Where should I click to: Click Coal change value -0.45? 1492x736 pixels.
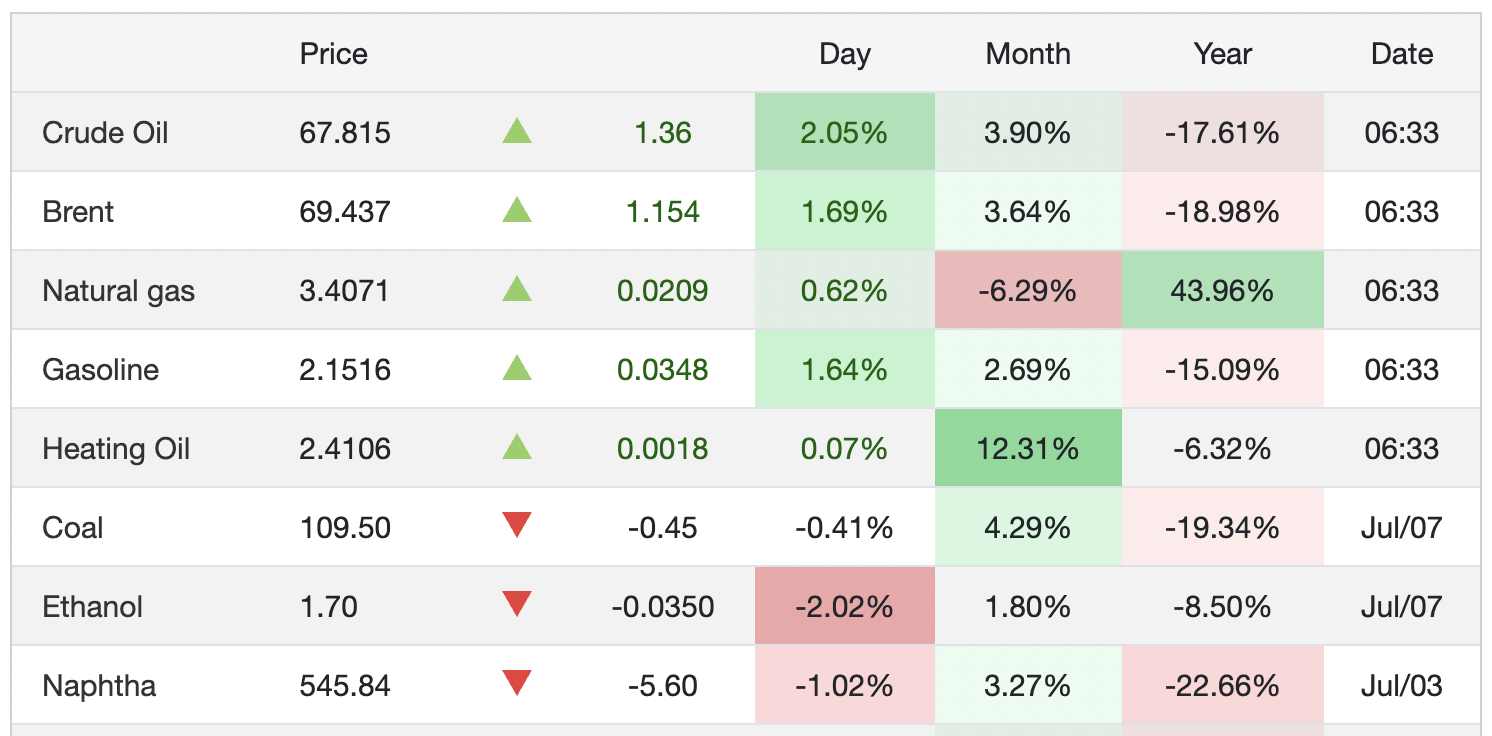click(x=662, y=527)
